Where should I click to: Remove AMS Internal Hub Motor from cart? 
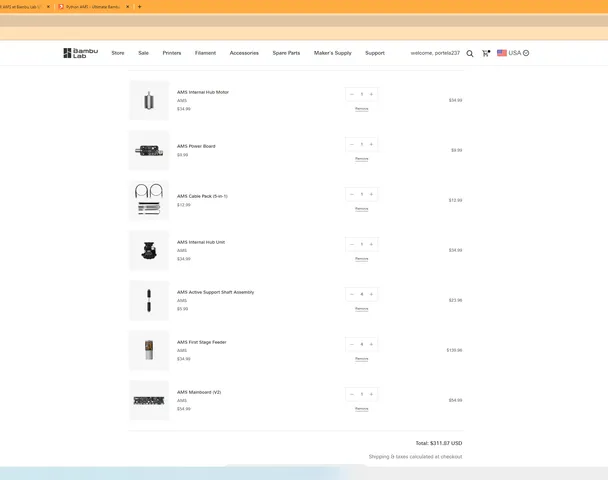(361, 108)
